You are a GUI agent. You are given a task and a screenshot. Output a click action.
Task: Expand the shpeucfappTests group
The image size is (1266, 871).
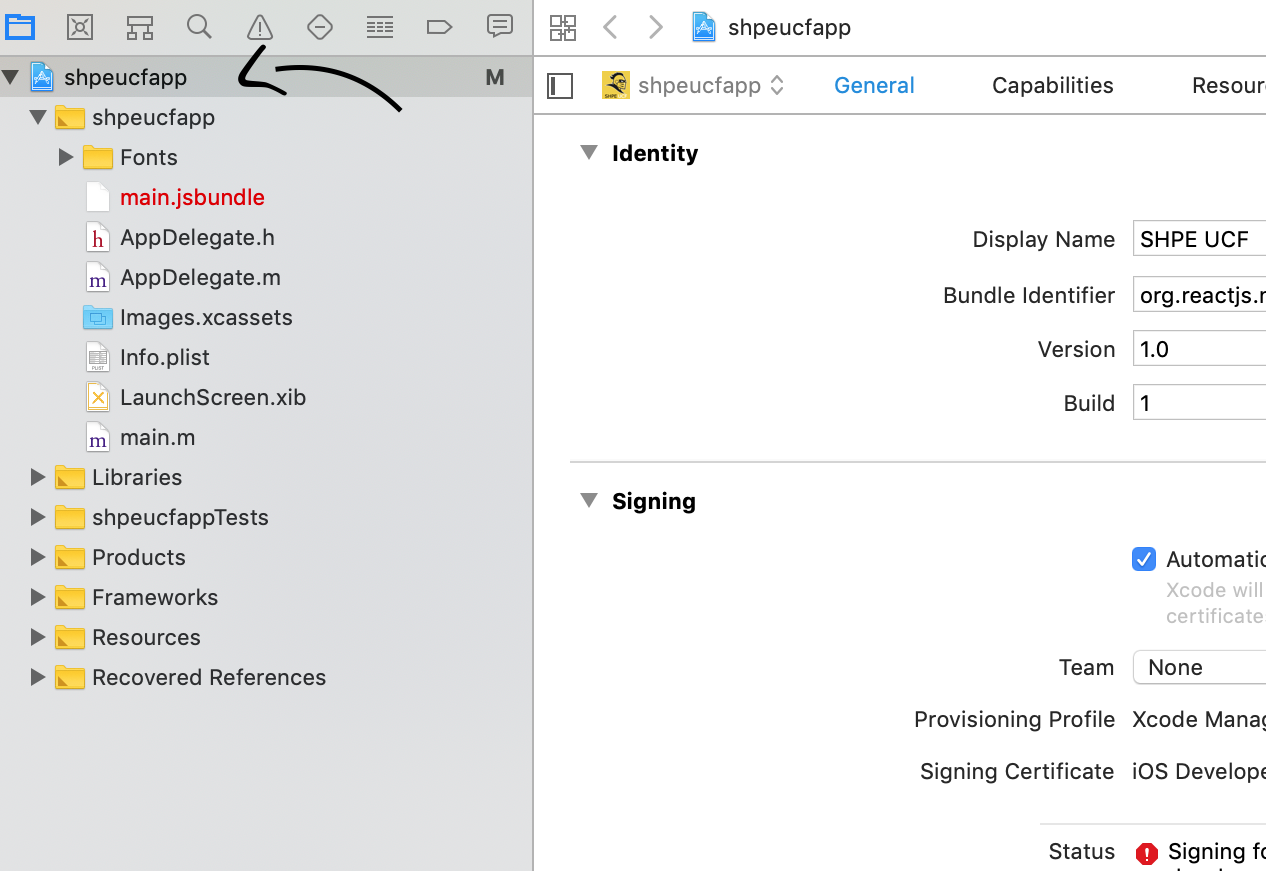38,517
